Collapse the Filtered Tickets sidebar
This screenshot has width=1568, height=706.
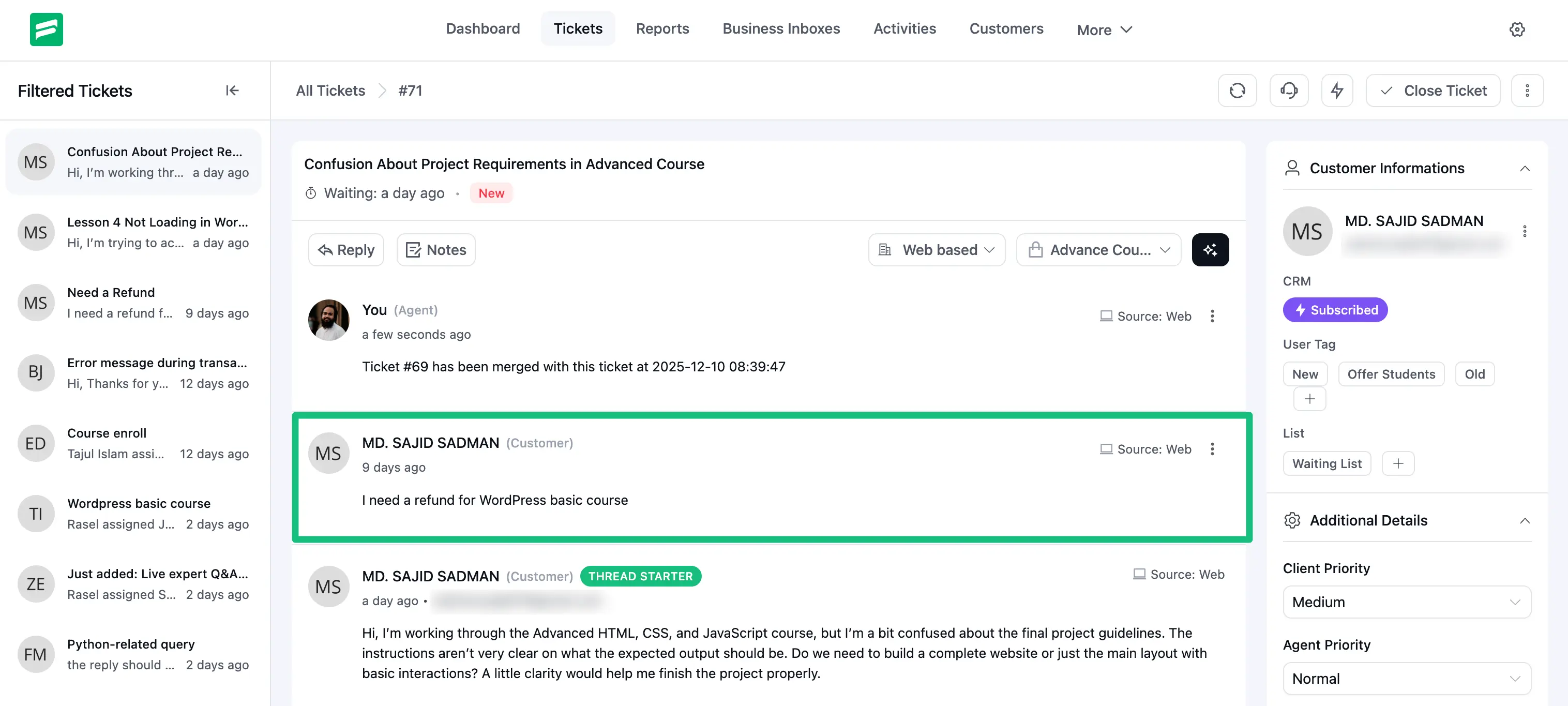pyautogui.click(x=232, y=91)
